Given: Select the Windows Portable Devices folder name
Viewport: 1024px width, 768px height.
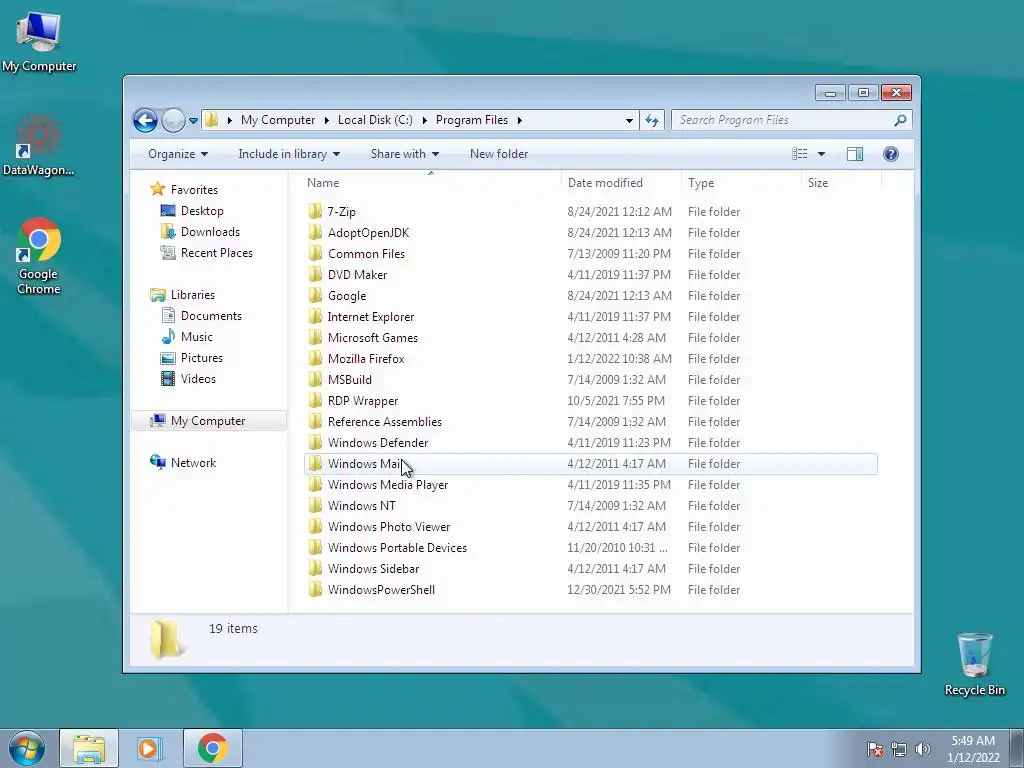Looking at the screenshot, I should (397, 548).
